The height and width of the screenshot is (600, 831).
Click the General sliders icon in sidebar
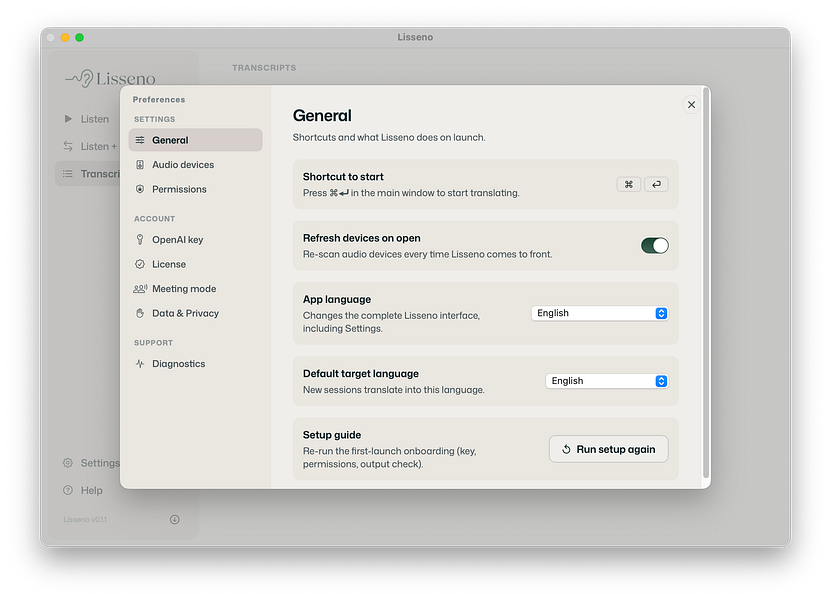[x=140, y=140]
